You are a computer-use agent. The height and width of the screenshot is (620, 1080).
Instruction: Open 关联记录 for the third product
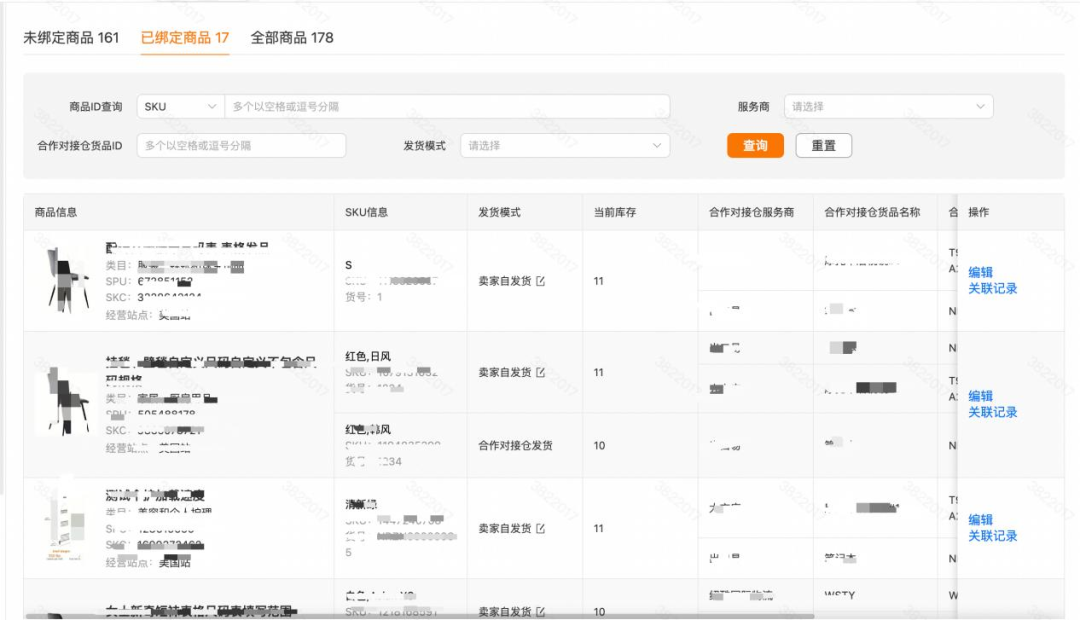point(993,535)
